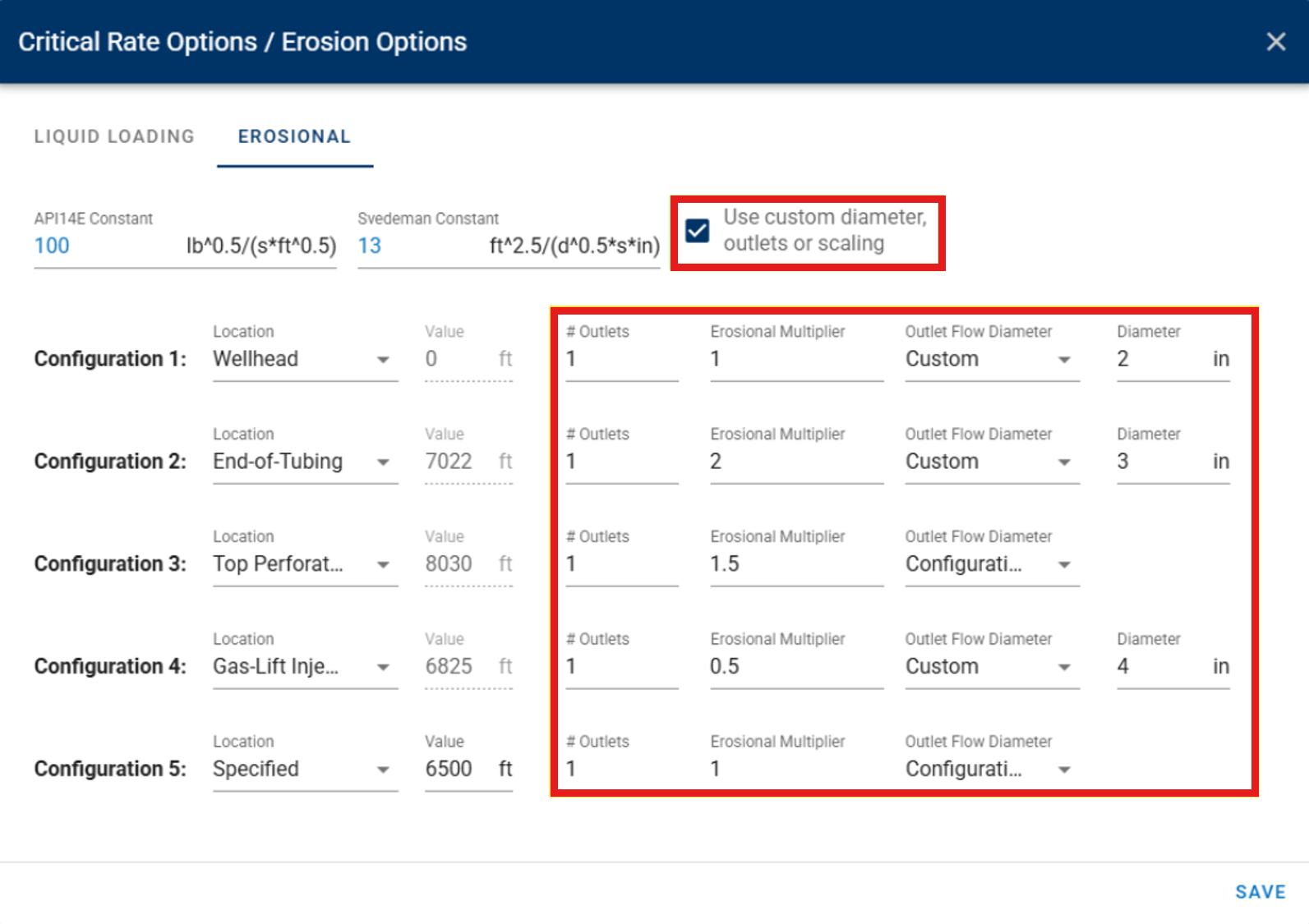Click Configuration 5 Value field 6500
Image resolution: width=1309 pixels, height=924 pixels.
(468, 770)
